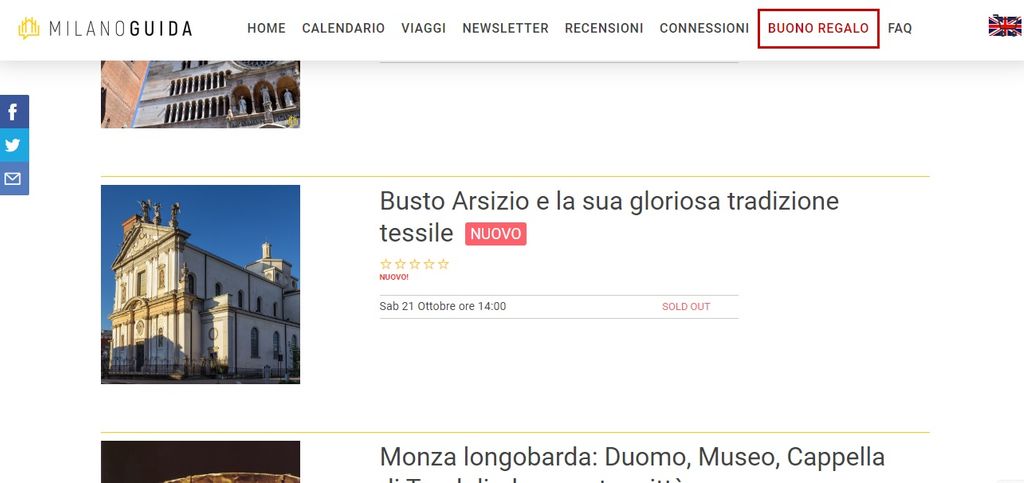Switch language with UK flag icon
The image size is (1024, 483).
[x=1004, y=26]
